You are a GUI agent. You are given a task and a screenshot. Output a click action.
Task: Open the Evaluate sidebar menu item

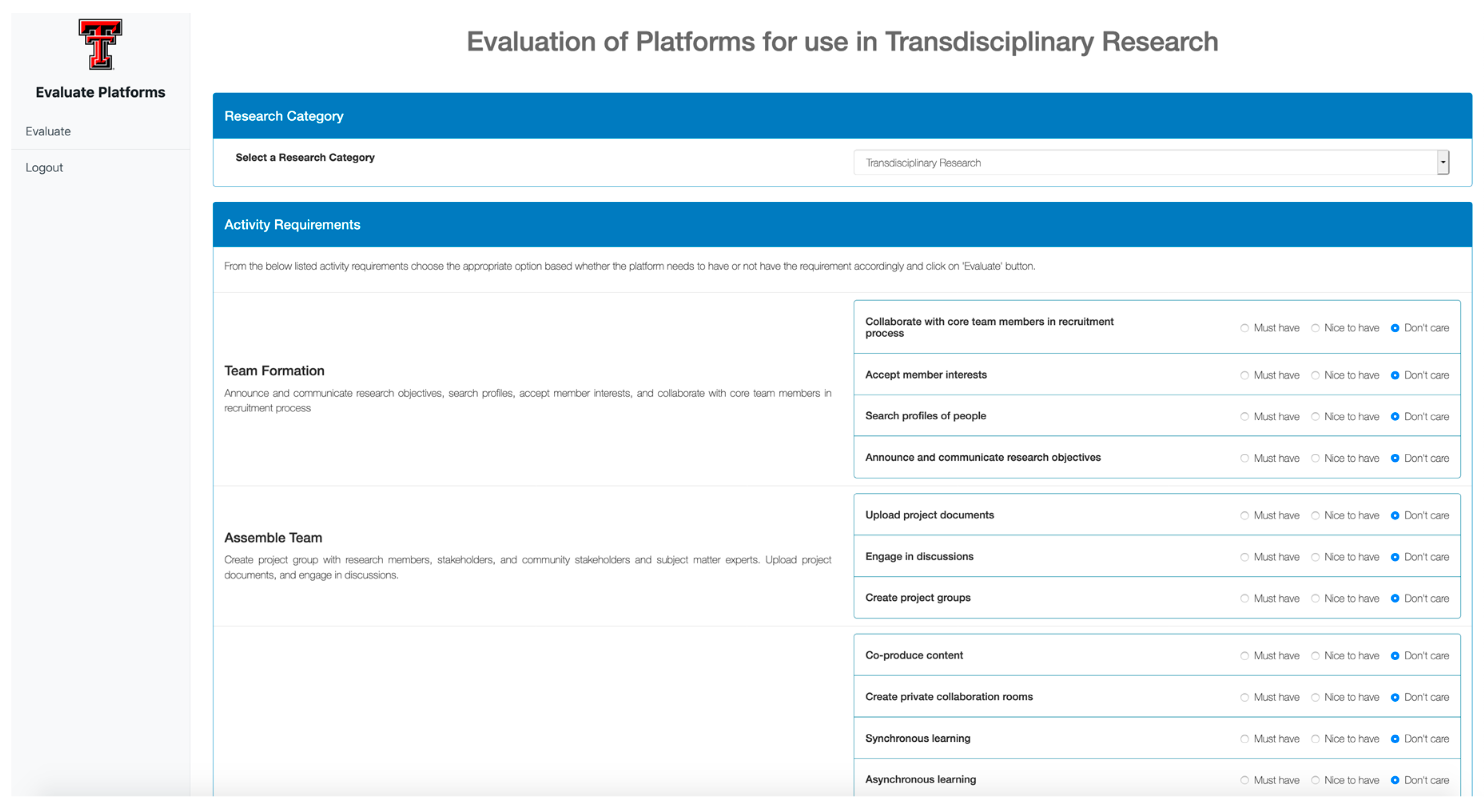(x=48, y=131)
